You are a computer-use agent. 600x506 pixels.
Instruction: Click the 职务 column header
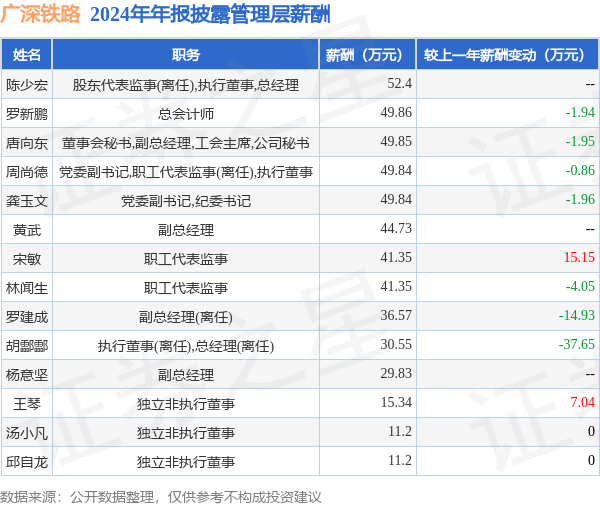tap(186, 55)
